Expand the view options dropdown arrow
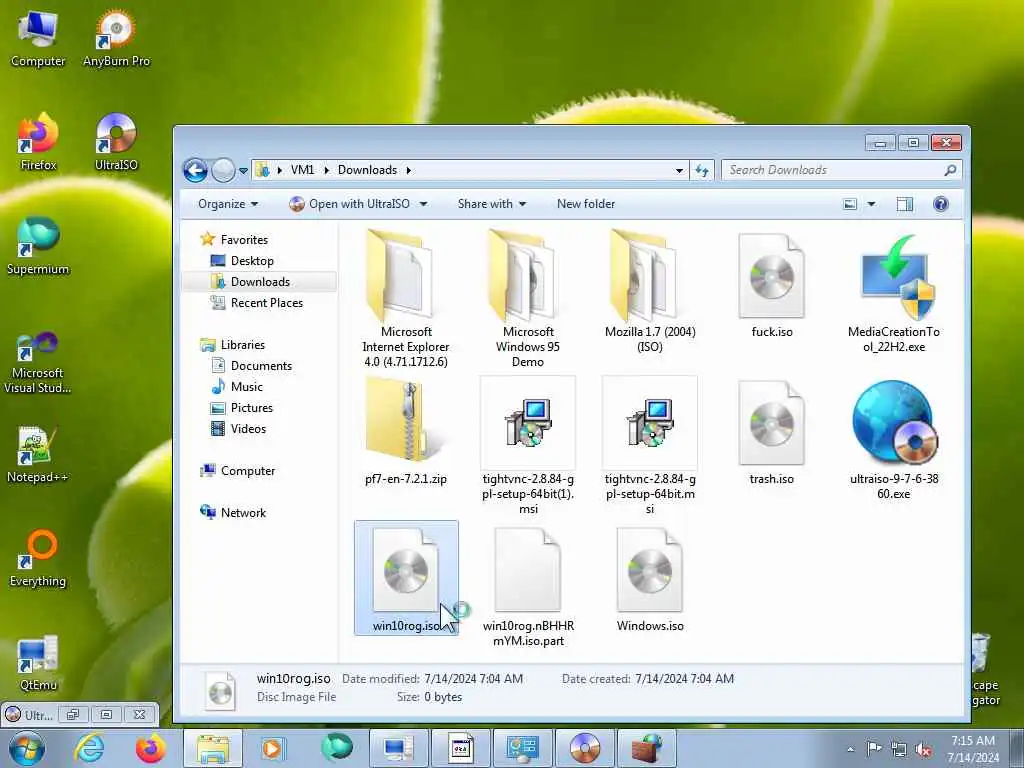This screenshot has width=1024, height=768. pos(871,204)
